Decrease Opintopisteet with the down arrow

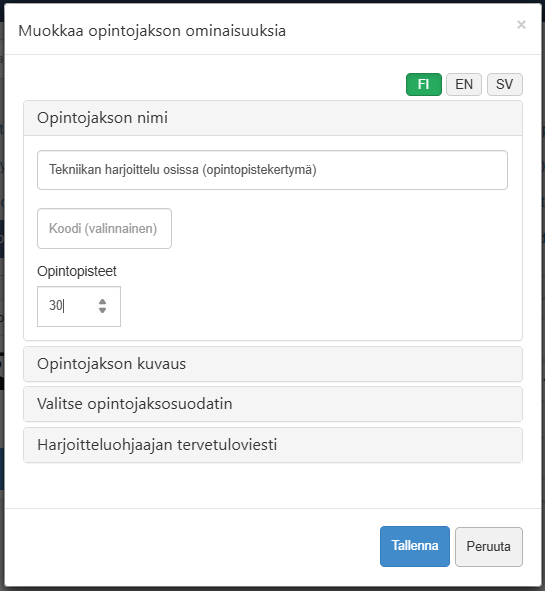click(x=103, y=311)
